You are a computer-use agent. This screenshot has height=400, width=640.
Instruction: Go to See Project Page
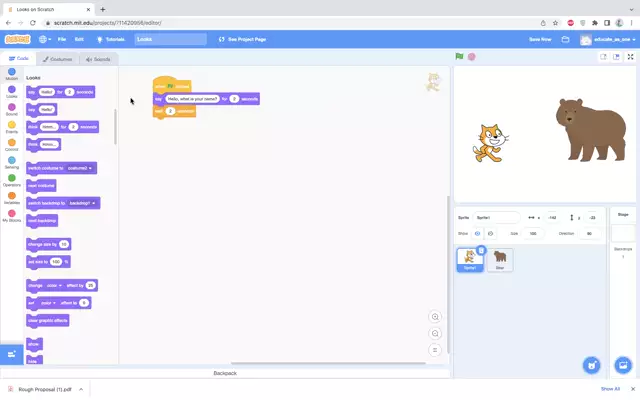click(x=242, y=39)
